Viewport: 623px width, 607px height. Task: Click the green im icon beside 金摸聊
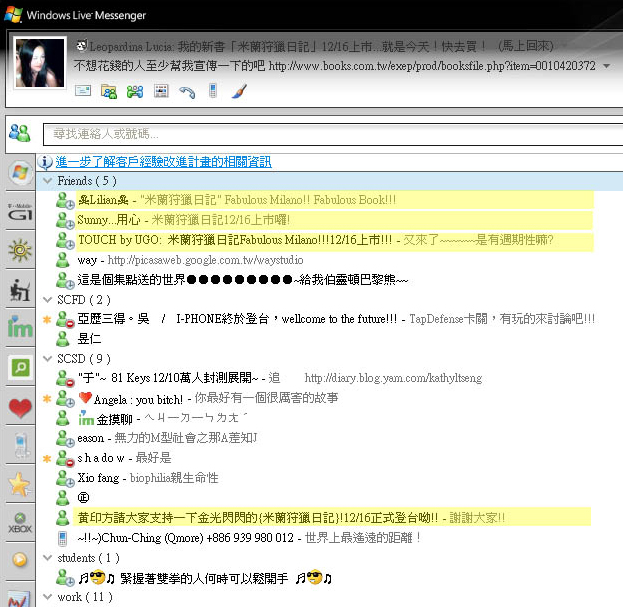[86, 418]
